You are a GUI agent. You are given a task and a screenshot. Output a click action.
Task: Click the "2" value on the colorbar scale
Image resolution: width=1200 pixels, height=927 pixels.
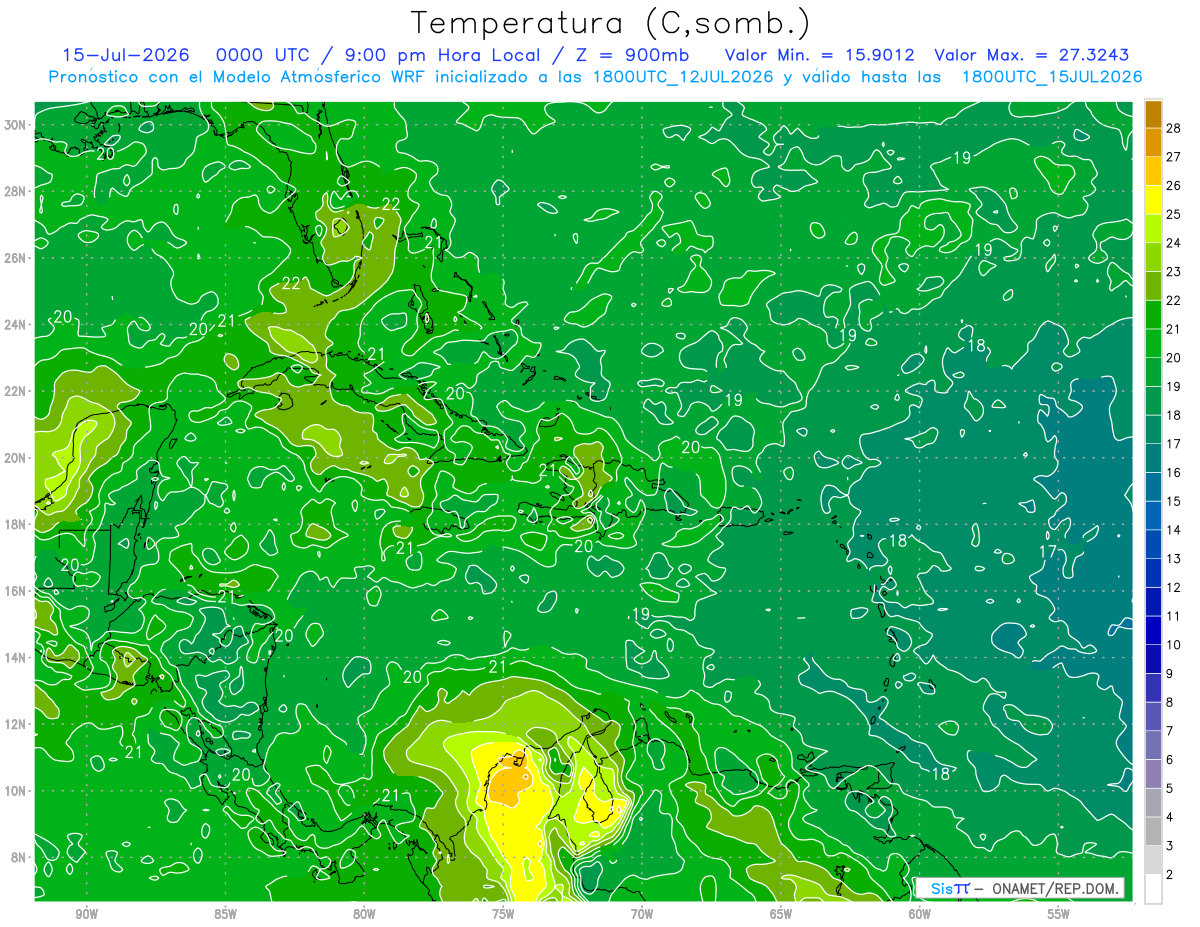click(1171, 874)
